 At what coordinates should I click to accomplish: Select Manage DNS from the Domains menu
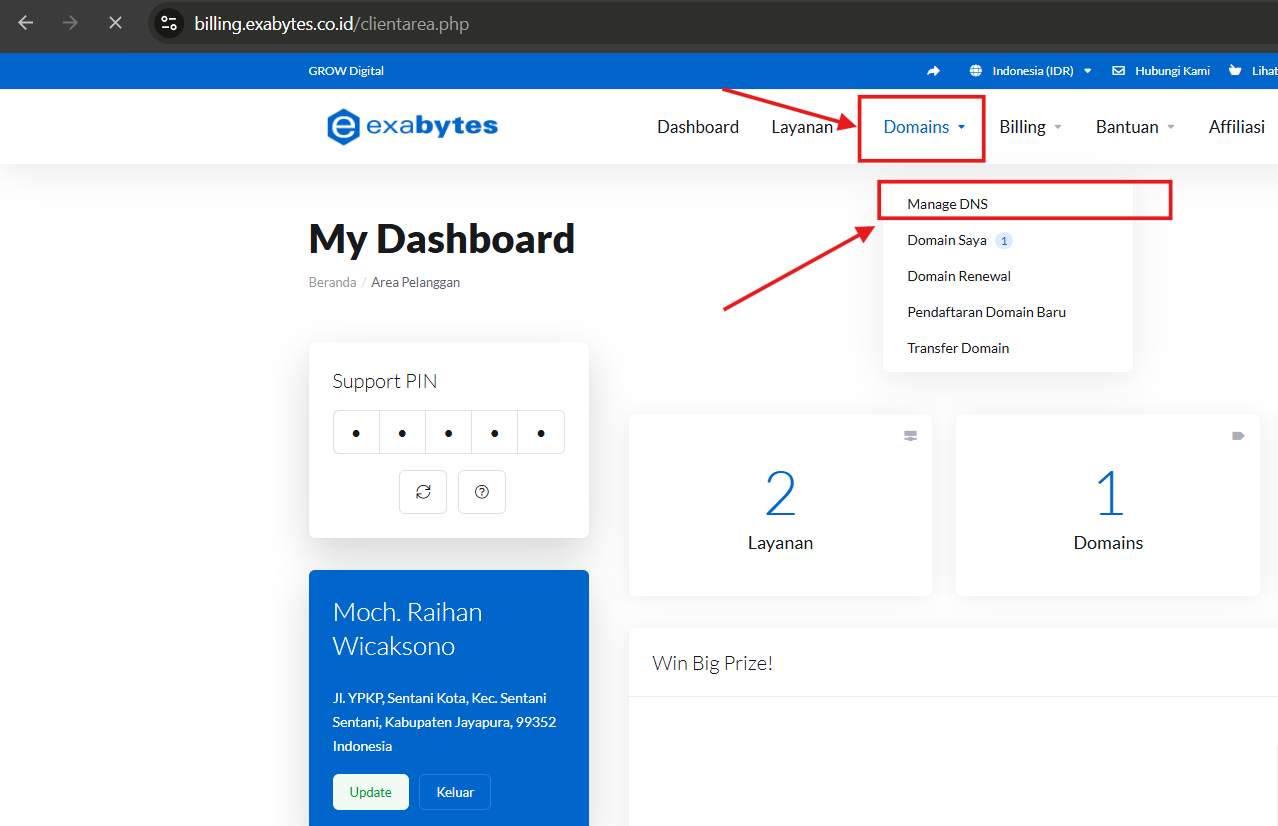coord(947,203)
